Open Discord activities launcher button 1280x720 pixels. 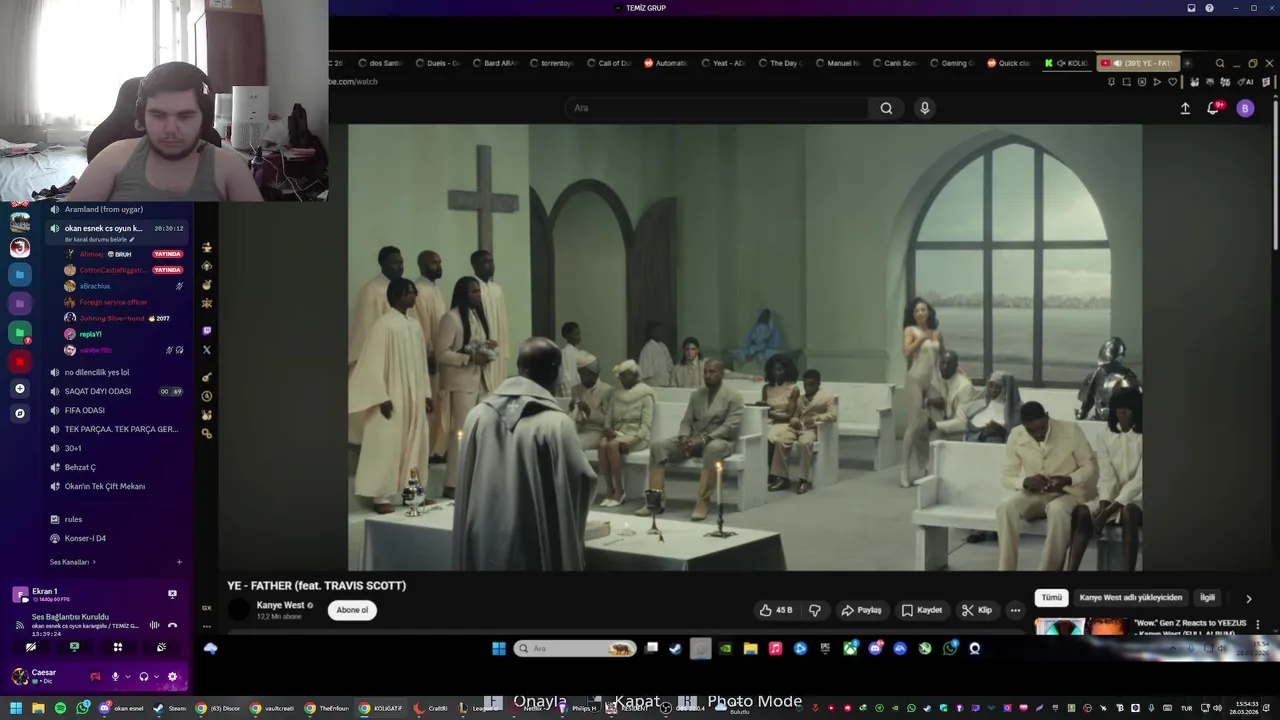click(x=117, y=647)
